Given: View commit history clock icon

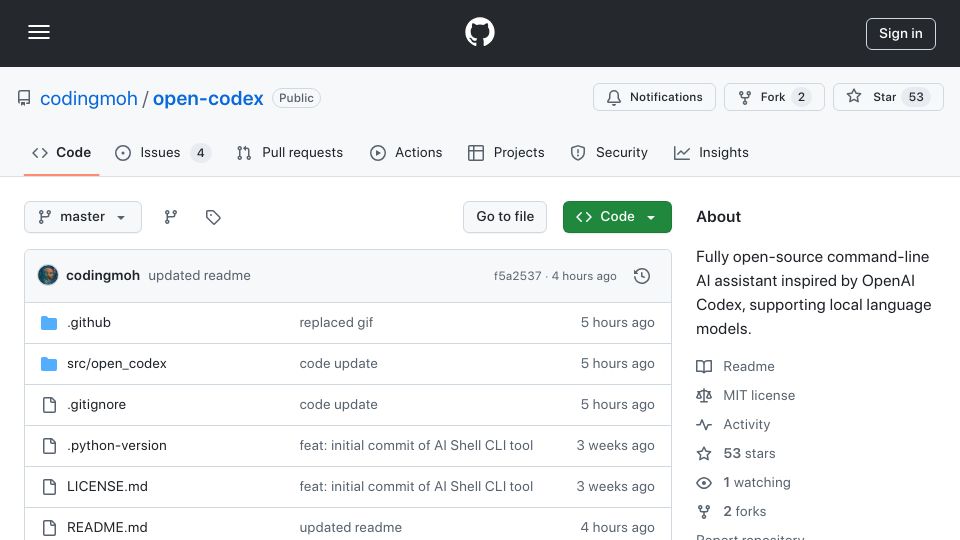Looking at the screenshot, I should click(642, 276).
